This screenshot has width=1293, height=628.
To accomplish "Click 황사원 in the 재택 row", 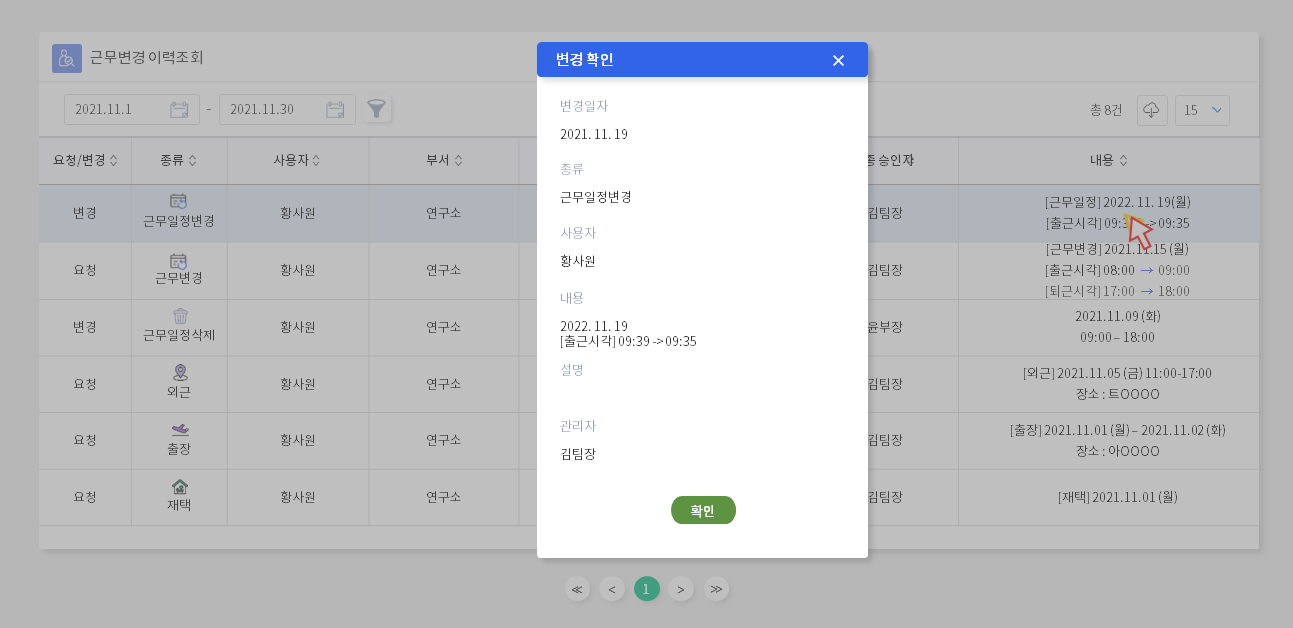I will click(x=298, y=497).
